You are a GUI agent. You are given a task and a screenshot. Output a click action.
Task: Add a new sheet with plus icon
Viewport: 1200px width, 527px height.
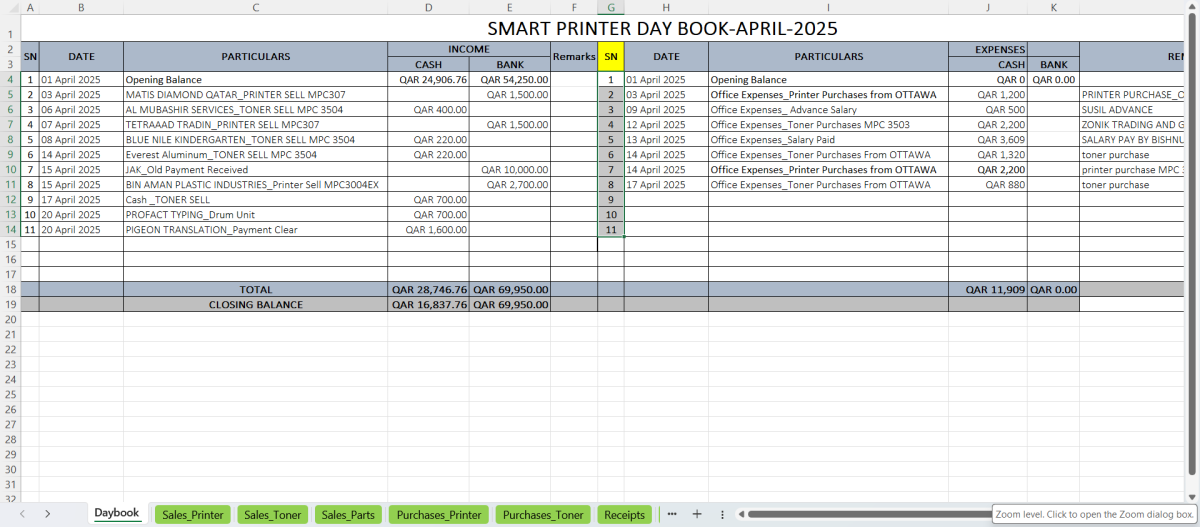[697, 514]
